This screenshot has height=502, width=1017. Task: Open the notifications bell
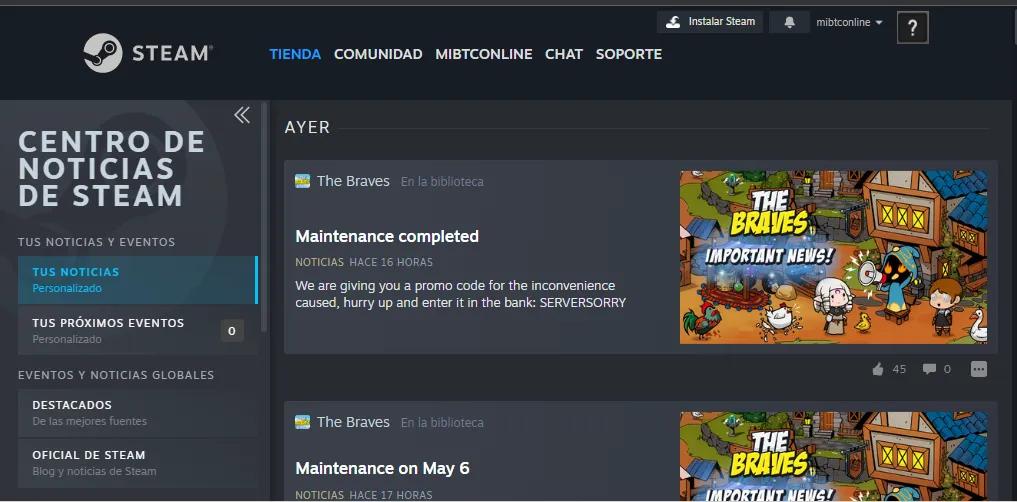pyautogui.click(x=789, y=22)
